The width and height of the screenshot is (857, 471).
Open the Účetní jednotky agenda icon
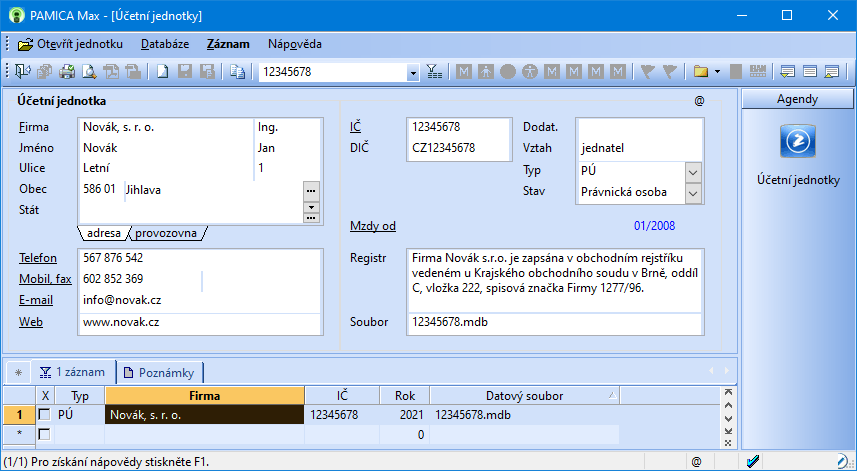tap(798, 141)
